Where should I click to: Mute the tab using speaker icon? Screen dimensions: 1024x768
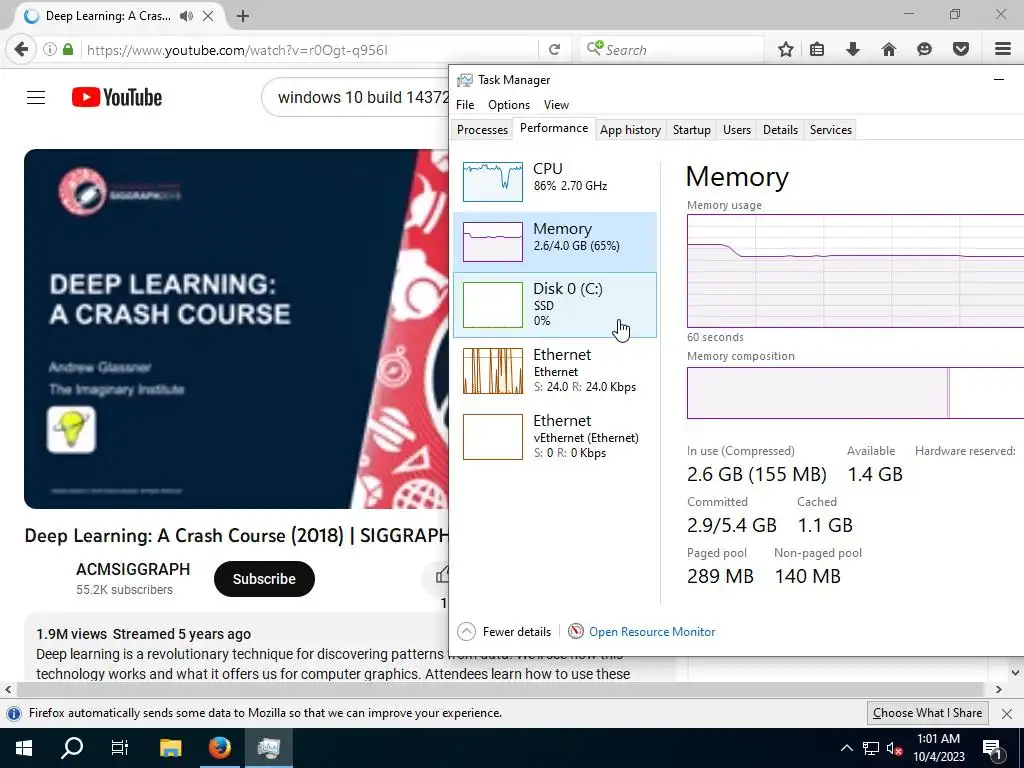187,16
